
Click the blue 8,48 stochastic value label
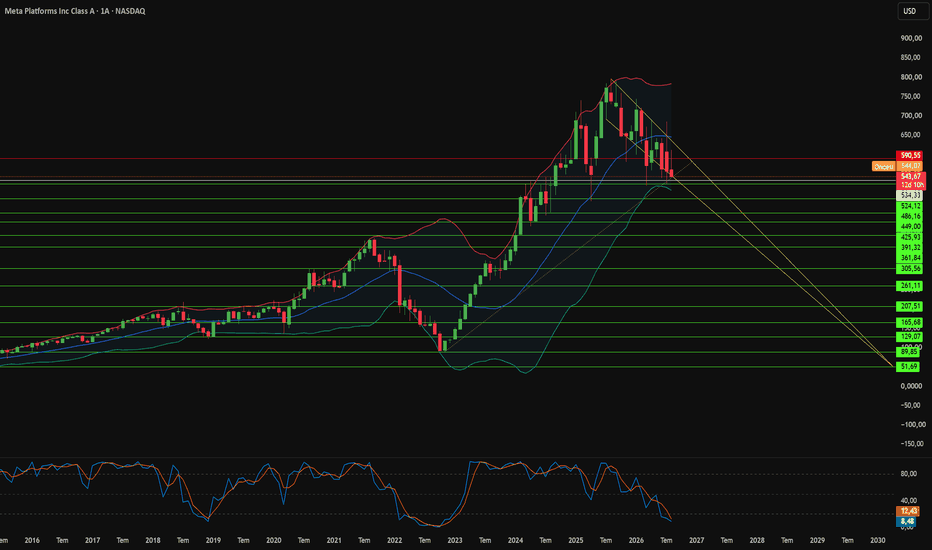point(907,521)
